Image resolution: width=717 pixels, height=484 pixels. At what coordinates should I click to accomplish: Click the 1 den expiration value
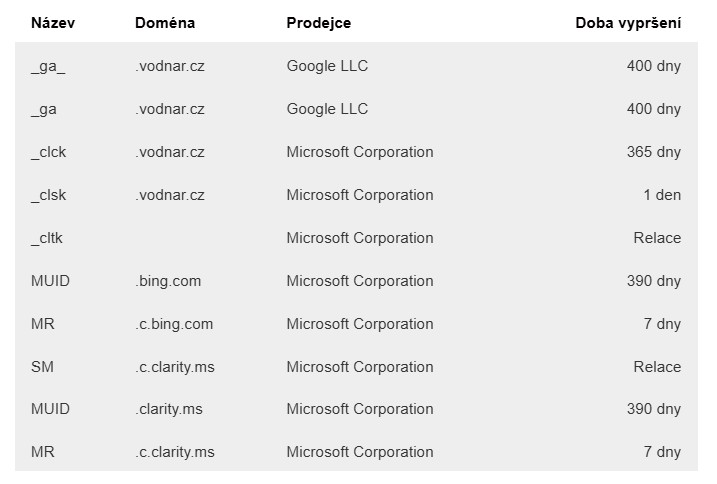click(662, 195)
